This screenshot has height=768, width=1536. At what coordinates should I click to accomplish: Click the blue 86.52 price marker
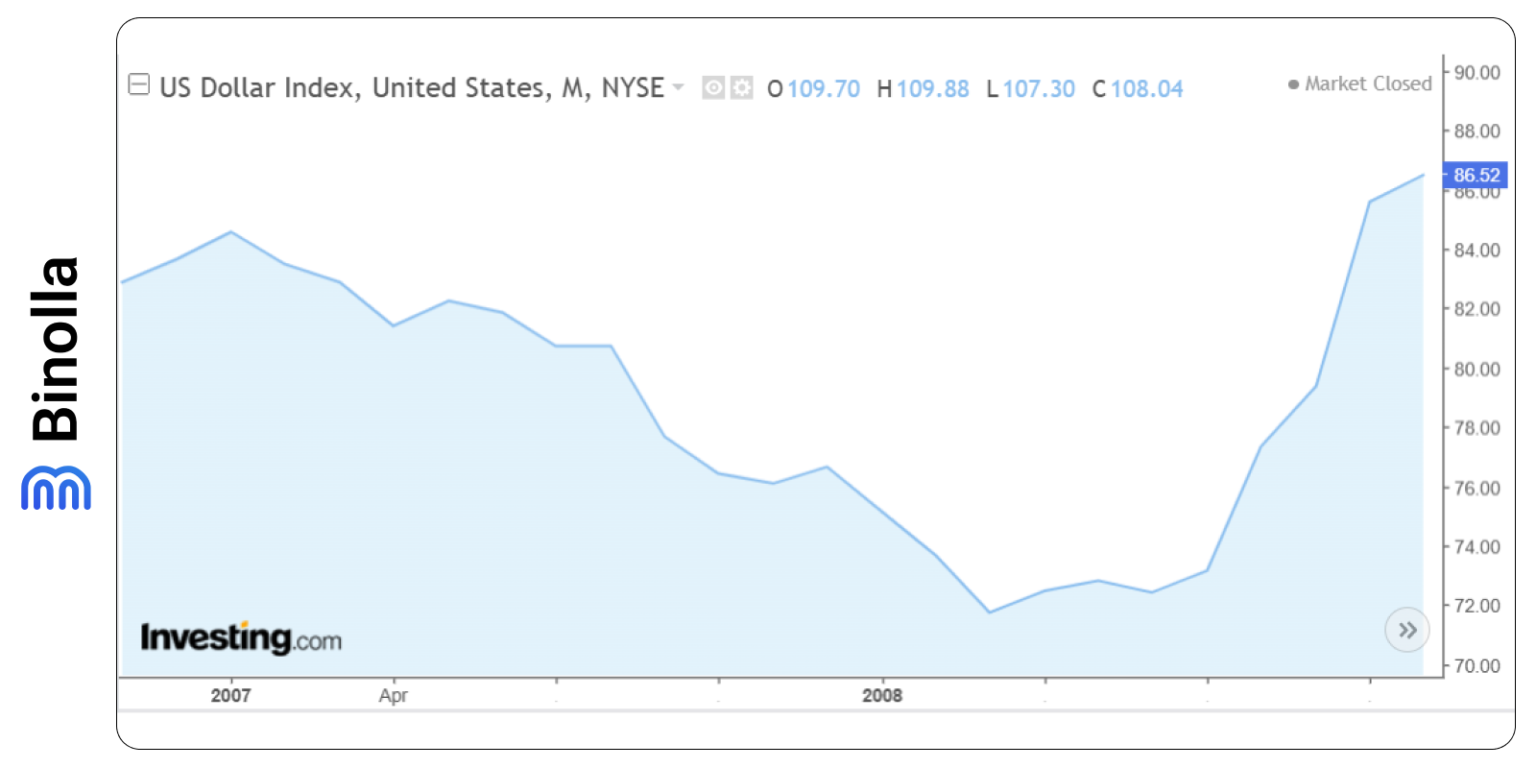pyautogui.click(x=1477, y=174)
